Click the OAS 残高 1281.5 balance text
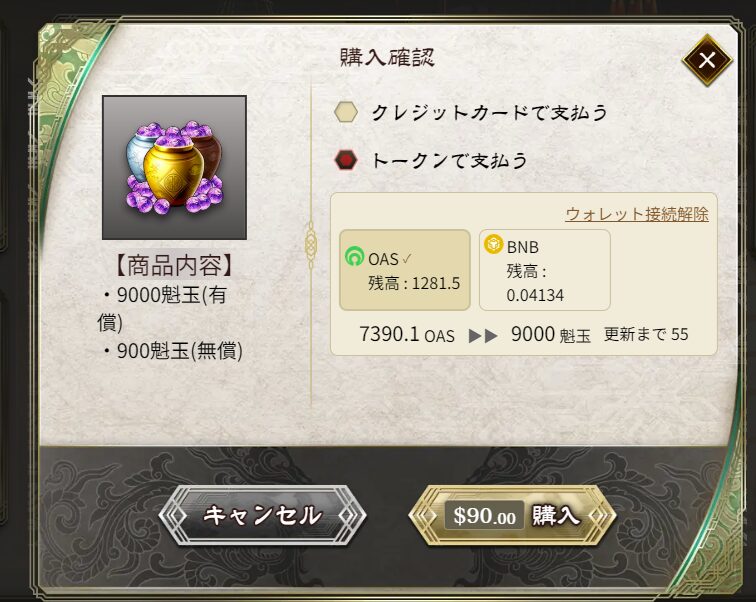Image resolution: width=756 pixels, height=602 pixels. coord(414,283)
